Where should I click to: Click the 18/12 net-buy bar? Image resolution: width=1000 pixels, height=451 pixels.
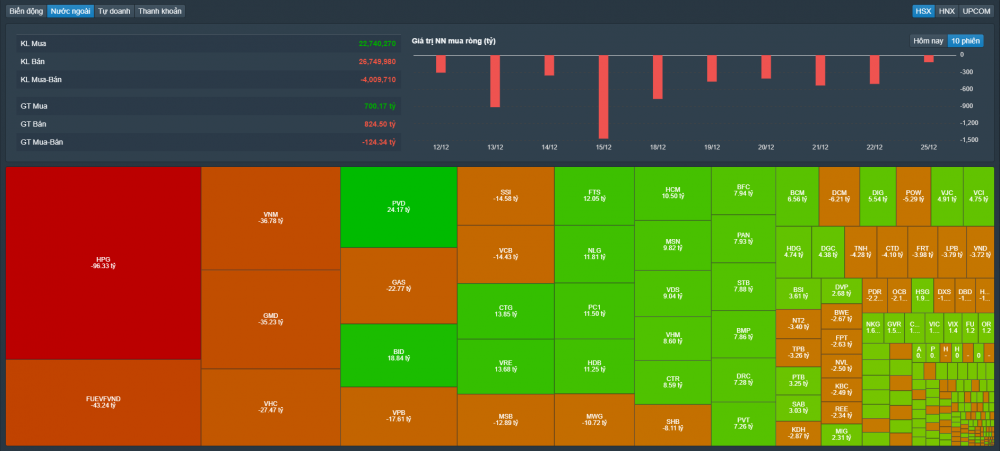coord(658,77)
